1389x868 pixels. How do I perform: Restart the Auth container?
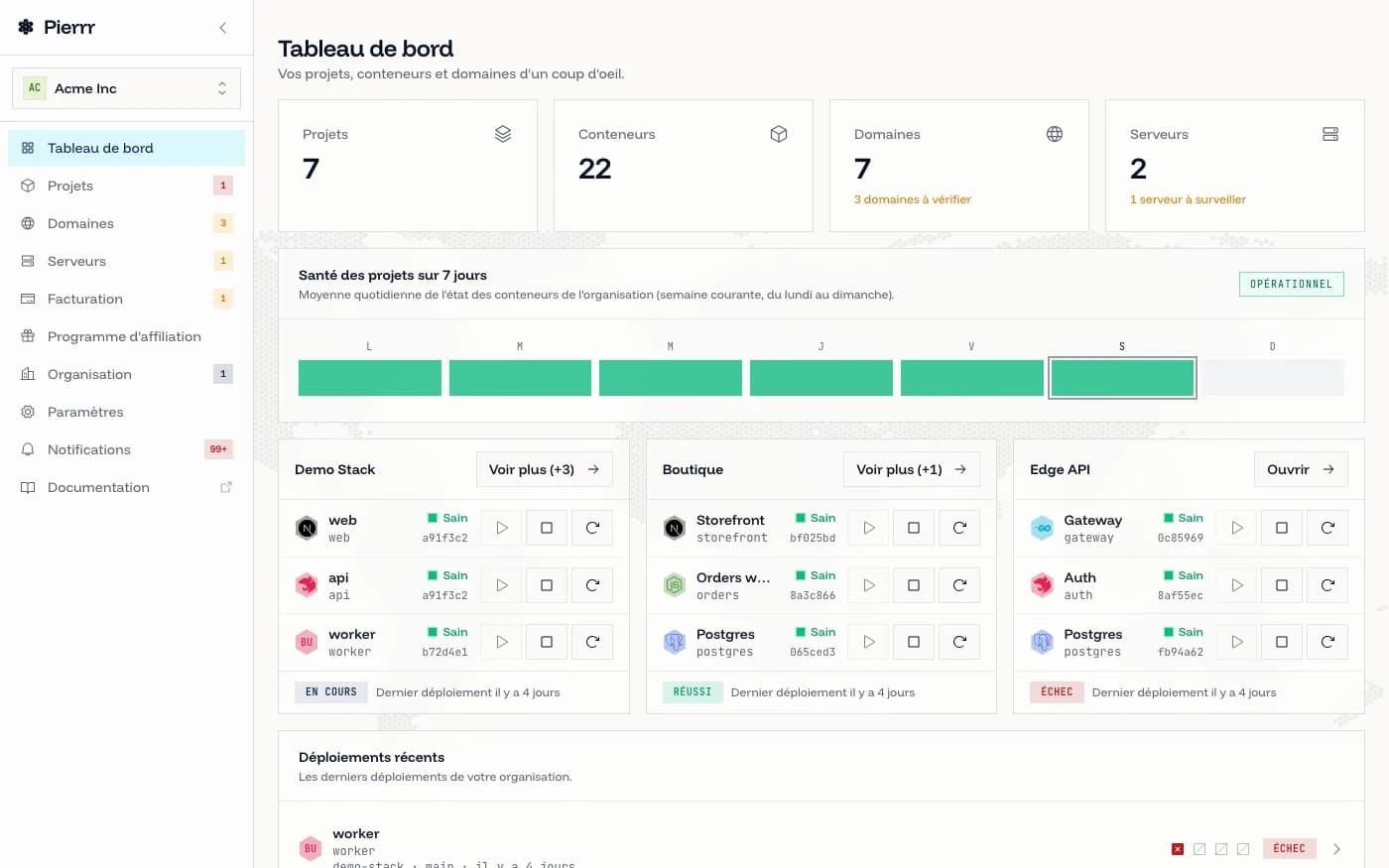point(1327,585)
